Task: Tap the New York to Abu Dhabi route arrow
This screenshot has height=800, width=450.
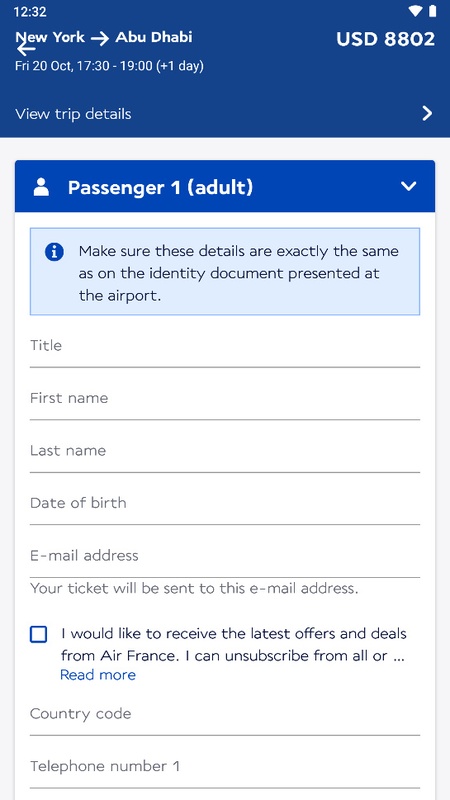Action: click(100, 38)
